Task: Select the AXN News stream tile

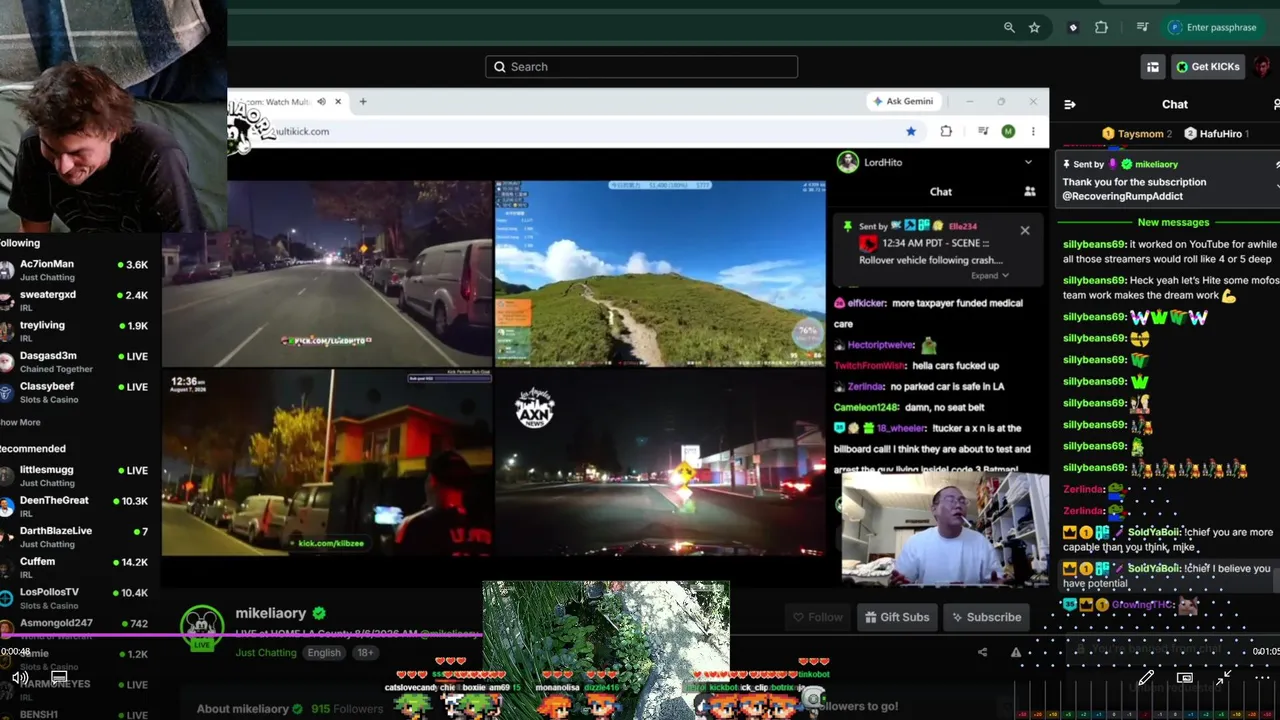Action: (661, 462)
